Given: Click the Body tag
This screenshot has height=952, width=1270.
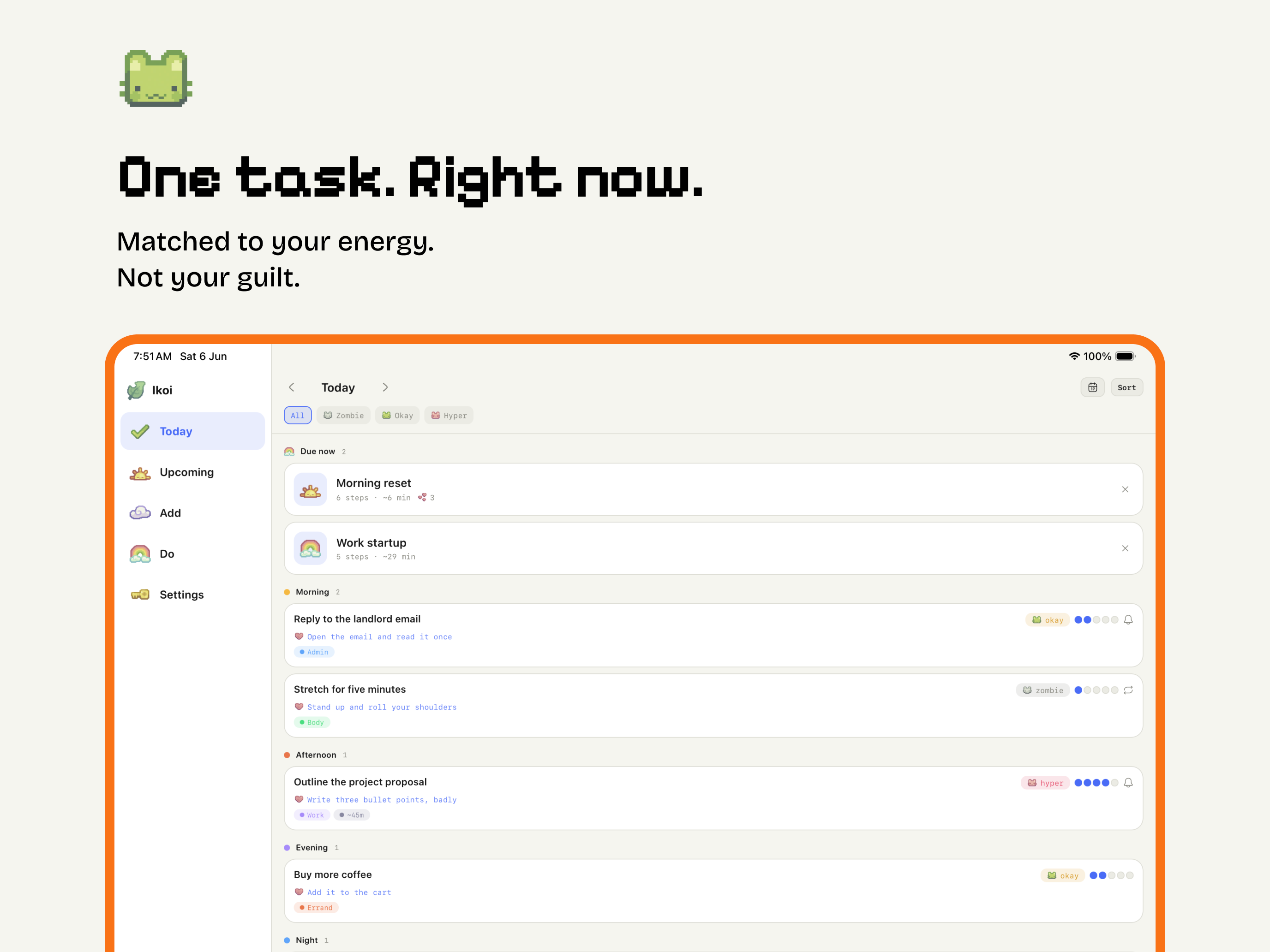Looking at the screenshot, I should coord(312,722).
